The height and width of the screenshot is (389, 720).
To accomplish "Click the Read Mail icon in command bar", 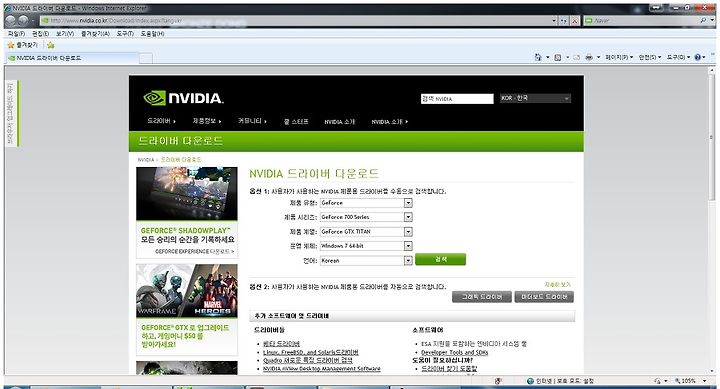I will 576,57.
